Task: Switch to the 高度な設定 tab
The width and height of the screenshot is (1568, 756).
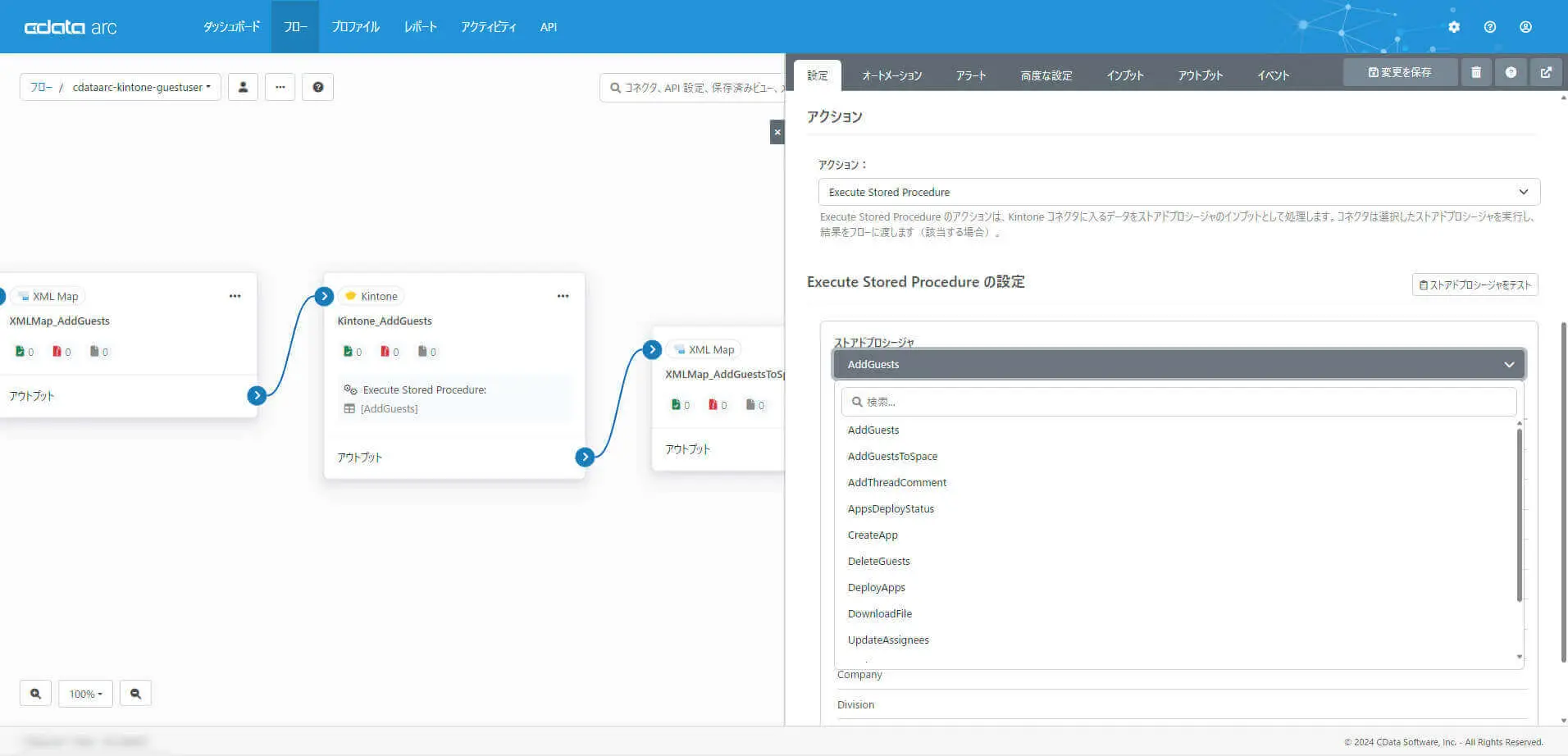Action: (x=1046, y=75)
